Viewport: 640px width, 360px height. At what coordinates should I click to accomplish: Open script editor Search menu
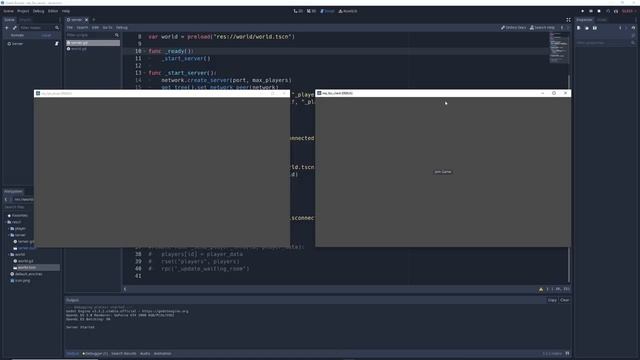click(82, 28)
